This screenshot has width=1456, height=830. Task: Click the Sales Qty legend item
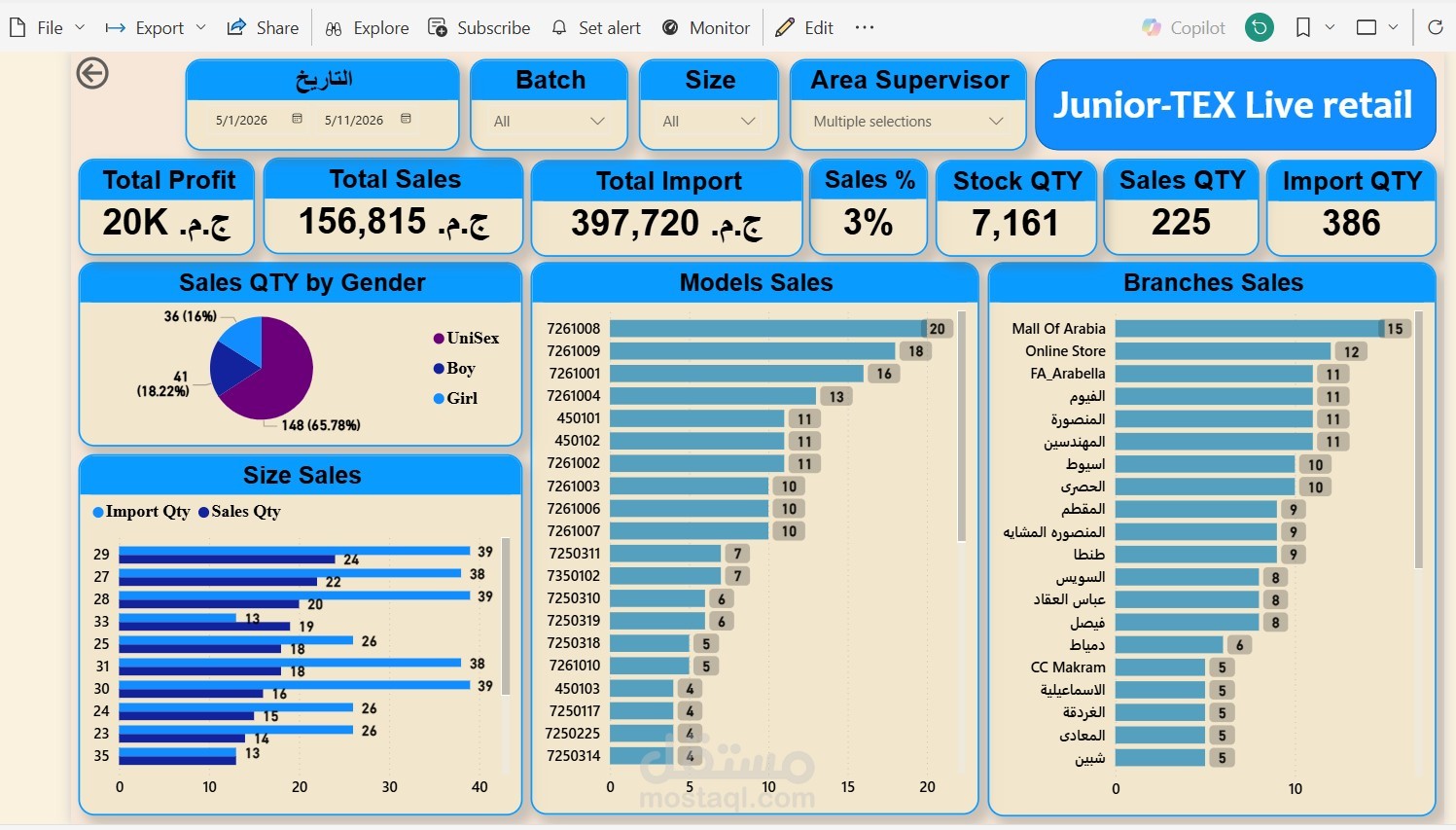click(239, 512)
